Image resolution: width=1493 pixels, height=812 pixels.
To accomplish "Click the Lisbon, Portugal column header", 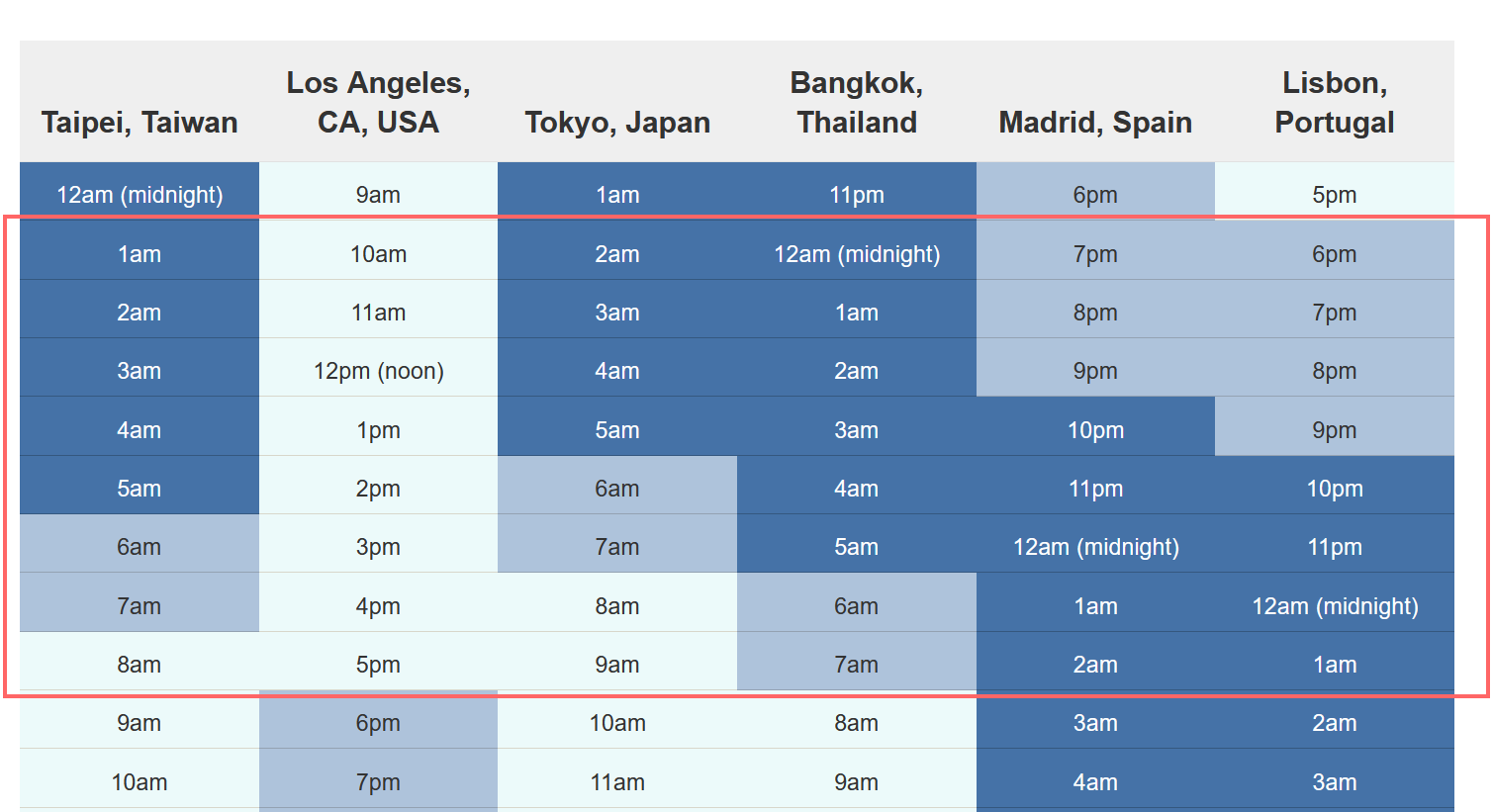I will click(x=1335, y=102).
